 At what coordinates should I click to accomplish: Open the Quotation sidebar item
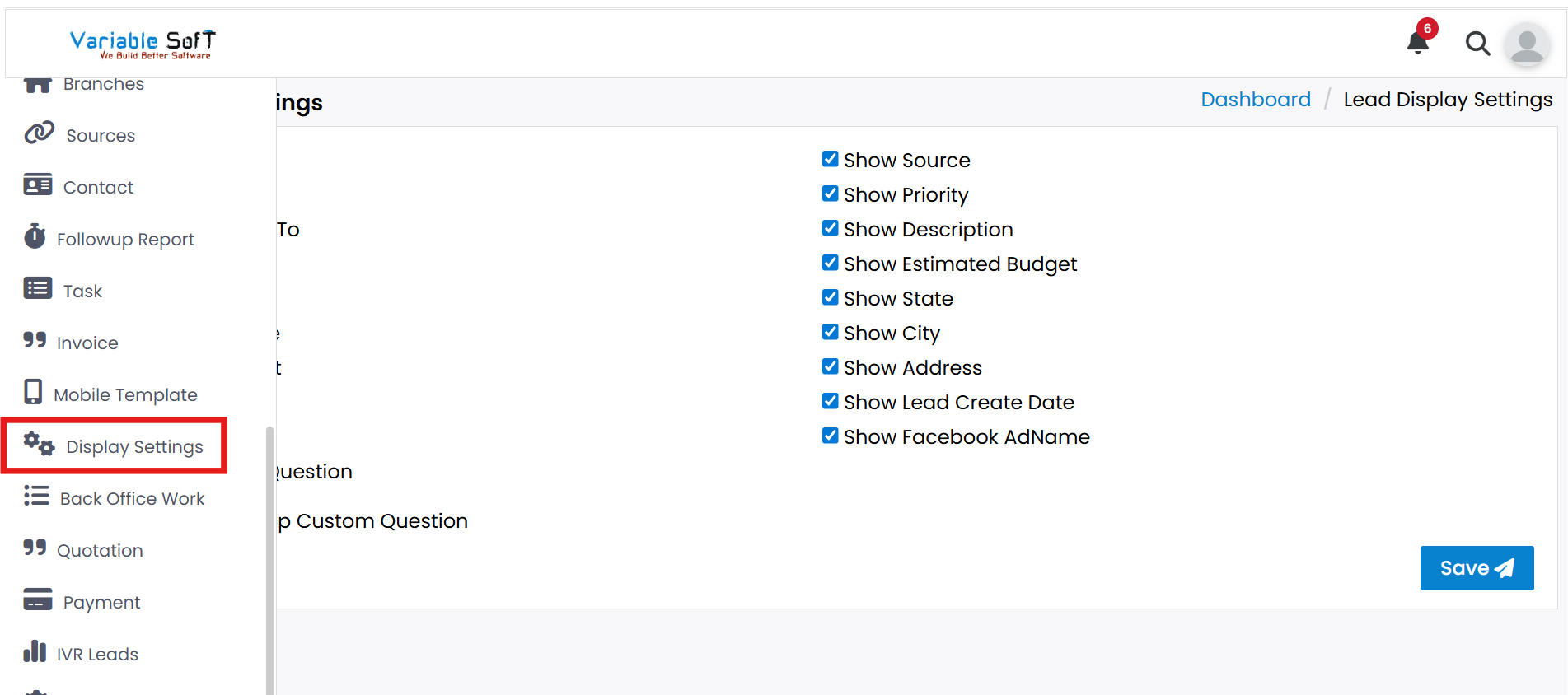pos(100,550)
